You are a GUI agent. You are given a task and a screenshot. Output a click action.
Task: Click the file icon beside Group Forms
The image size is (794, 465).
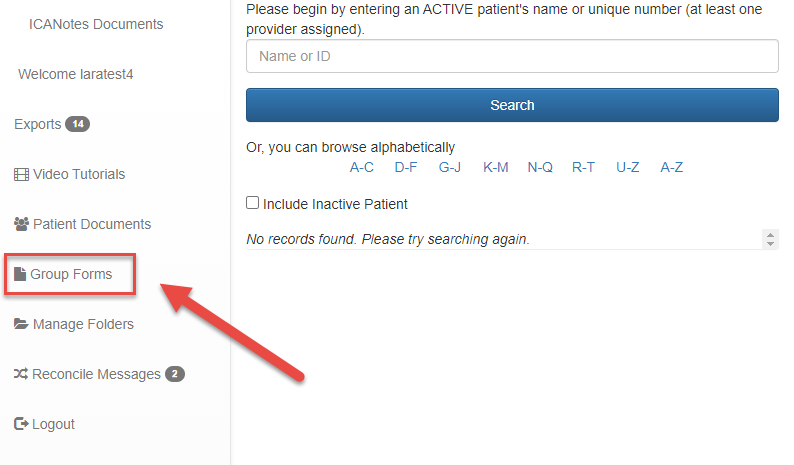[x=20, y=274]
